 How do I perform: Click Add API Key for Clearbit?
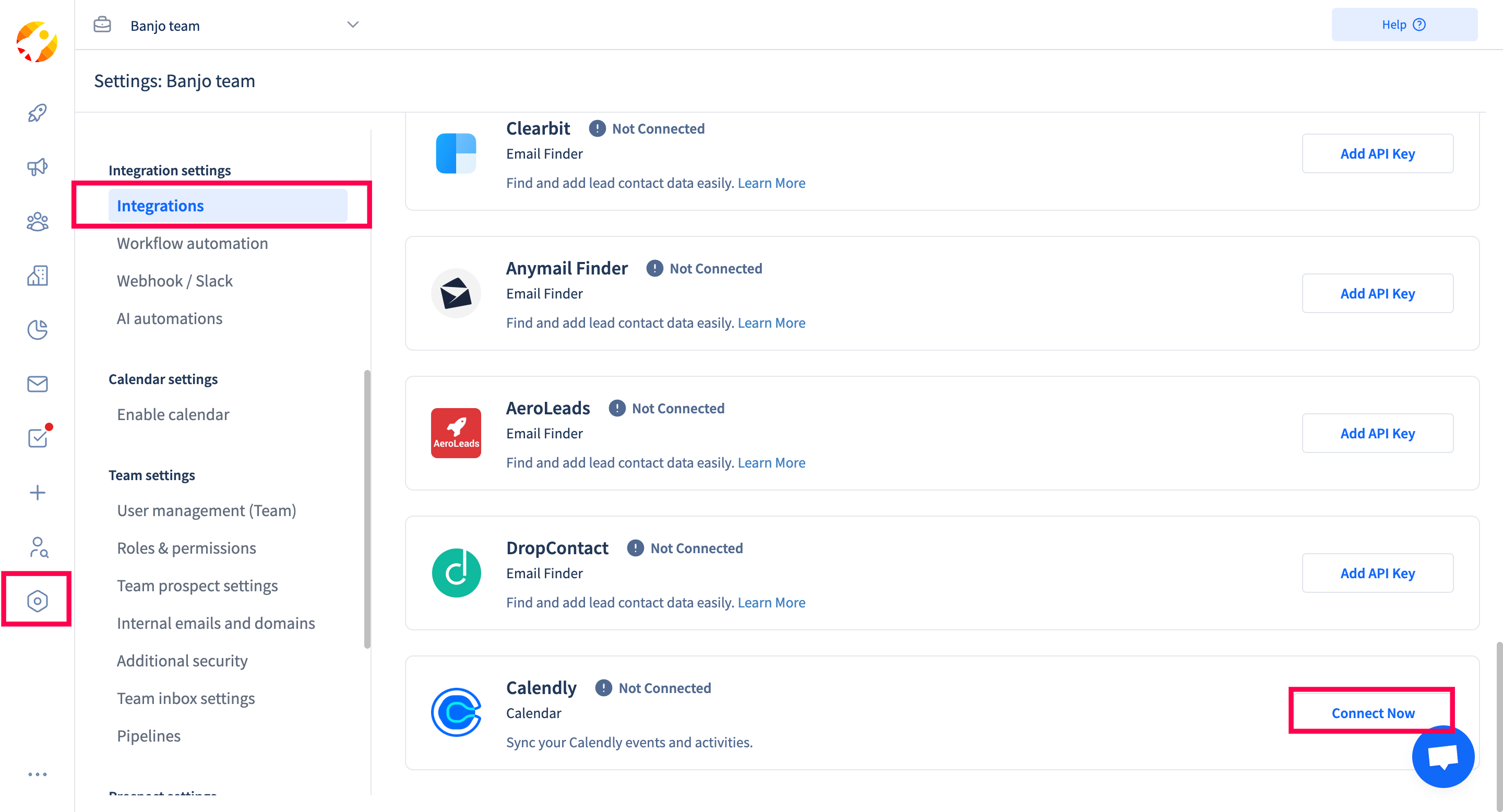click(x=1377, y=153)
